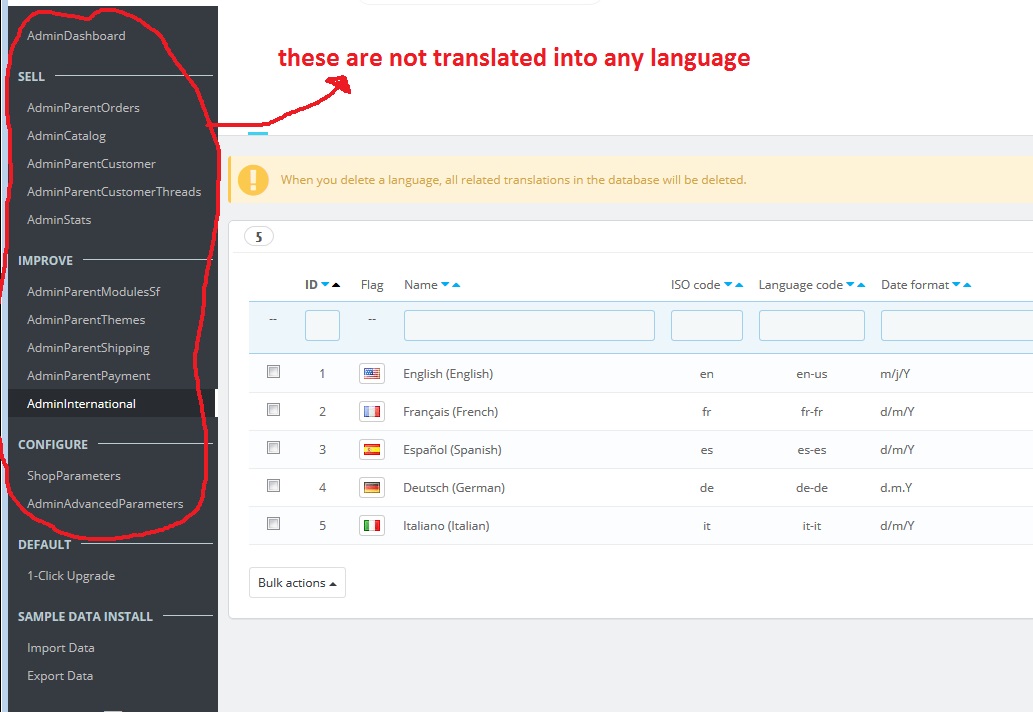
Task: Open ShopParameters under Configure
Action: (74, 476)
